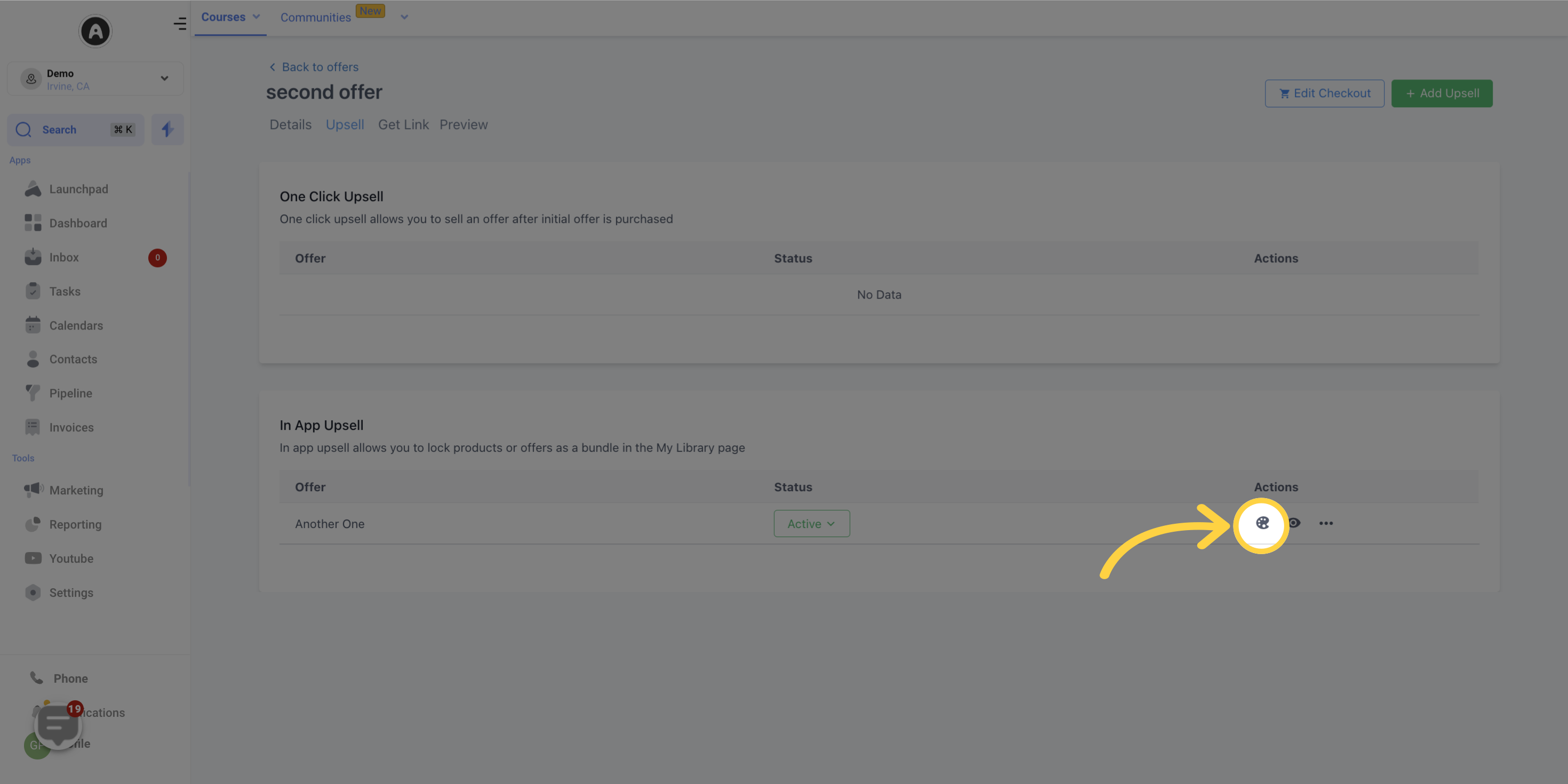The width and height of the screenshot is (1568, 784).
Task: Switch to the Preview tab
Action: point(463,125)
